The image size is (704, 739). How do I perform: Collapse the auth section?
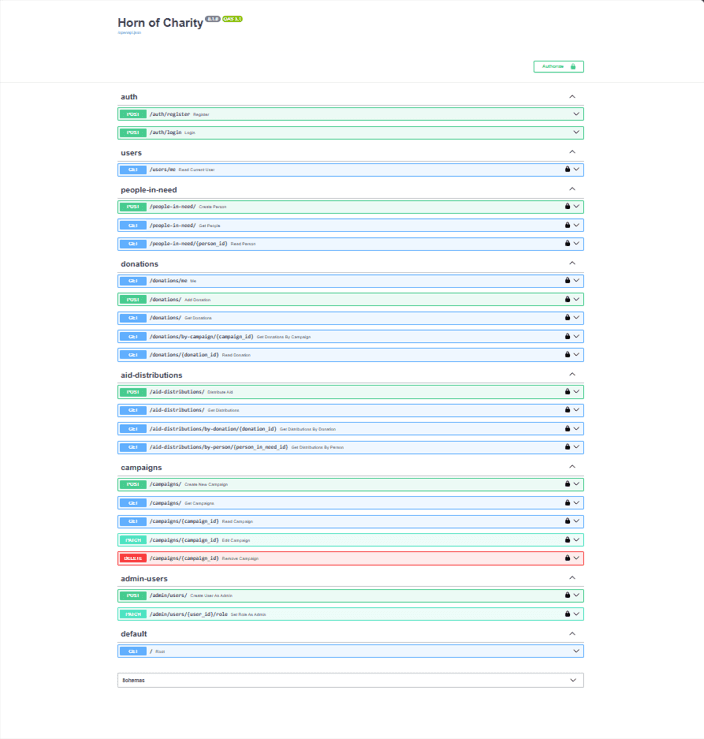click(x=572, y=97)
